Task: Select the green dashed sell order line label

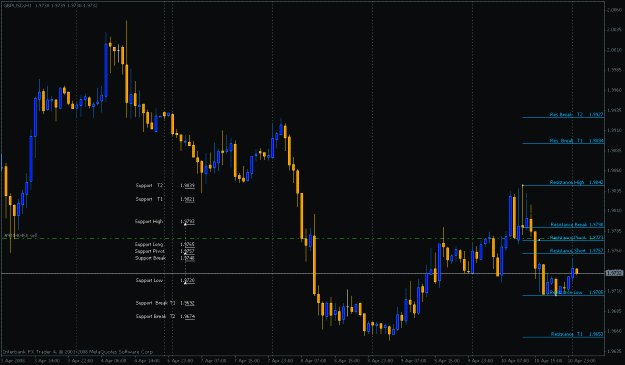Action: pyautogui.click(x=20, y=235)
